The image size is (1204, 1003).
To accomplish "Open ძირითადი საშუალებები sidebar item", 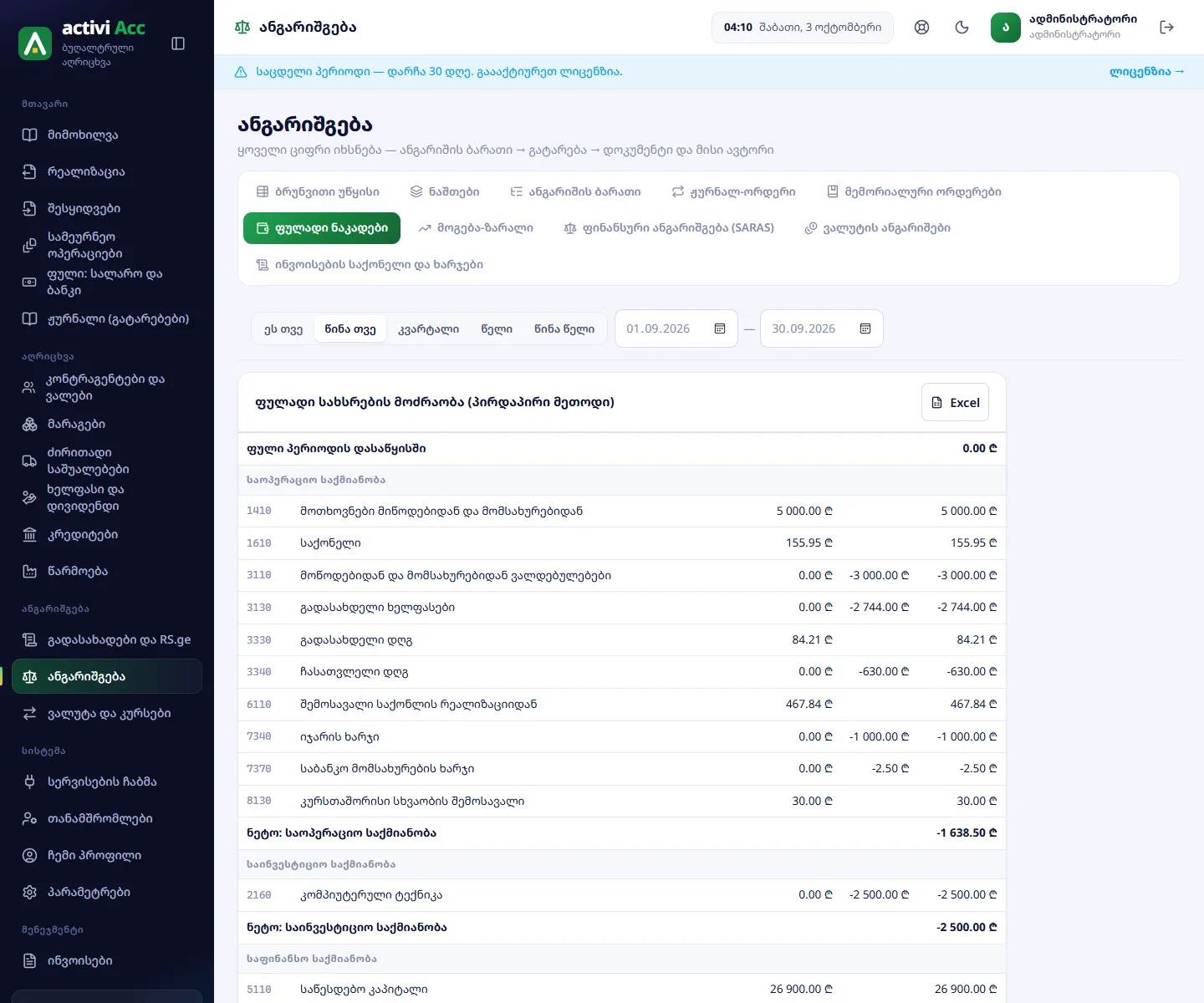I will (107, 461).
